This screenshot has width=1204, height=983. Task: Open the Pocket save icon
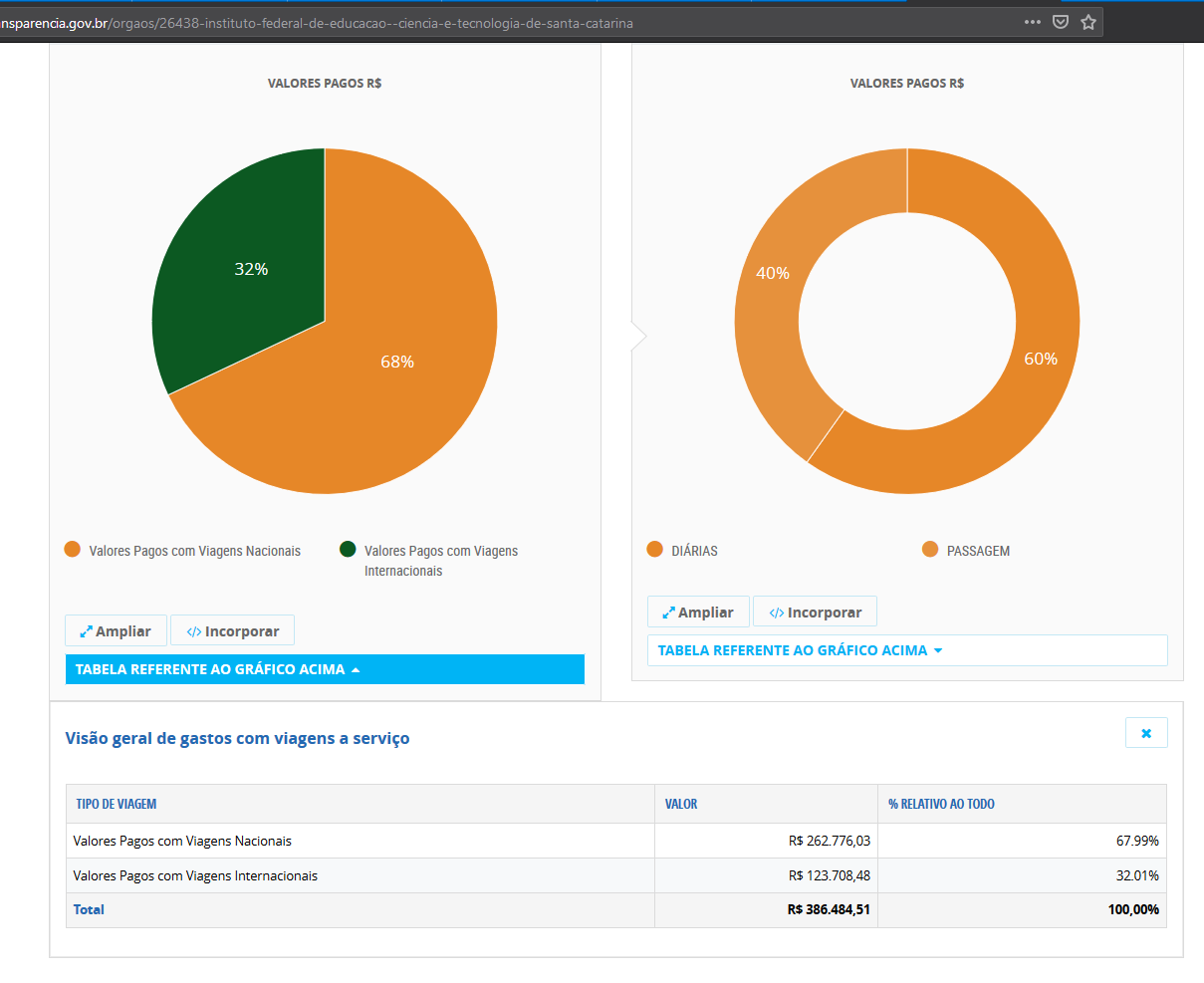pyautogui.click(x=1061, y=22)
